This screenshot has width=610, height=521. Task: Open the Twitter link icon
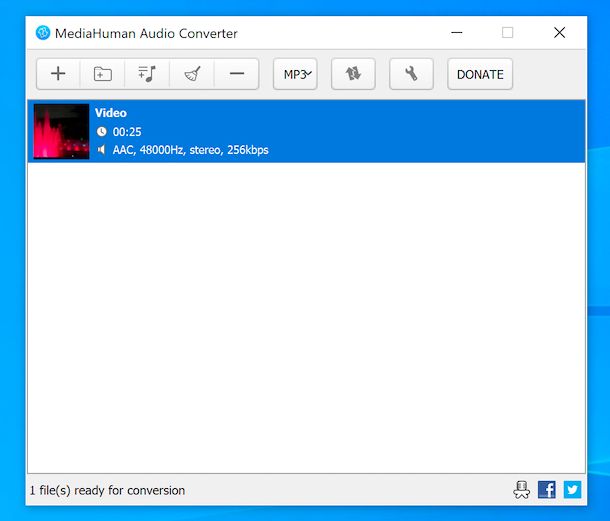(572, 489)
